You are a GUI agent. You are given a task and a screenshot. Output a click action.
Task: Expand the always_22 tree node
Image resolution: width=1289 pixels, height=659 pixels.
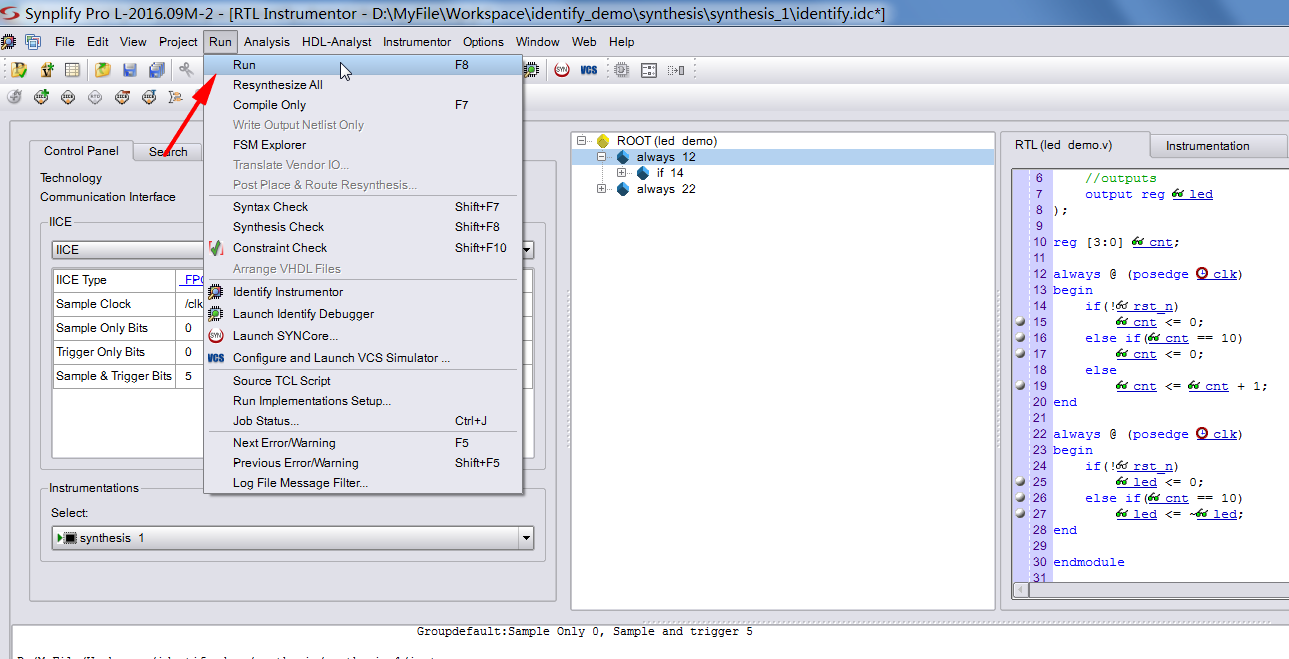click(x=602, y=189)
